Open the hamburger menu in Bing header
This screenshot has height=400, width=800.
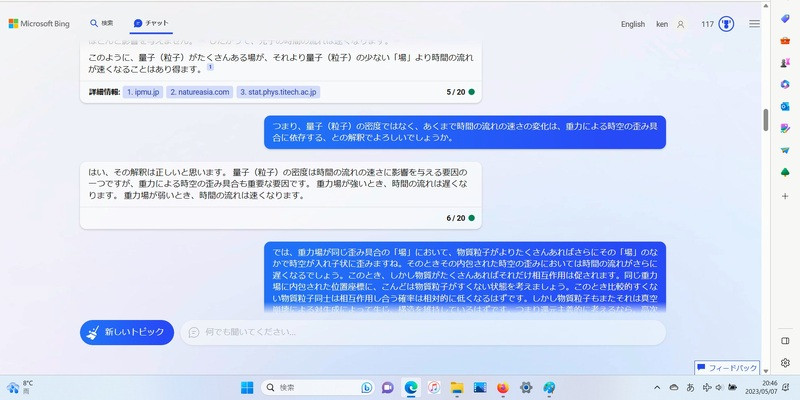(x=754, y=23)
